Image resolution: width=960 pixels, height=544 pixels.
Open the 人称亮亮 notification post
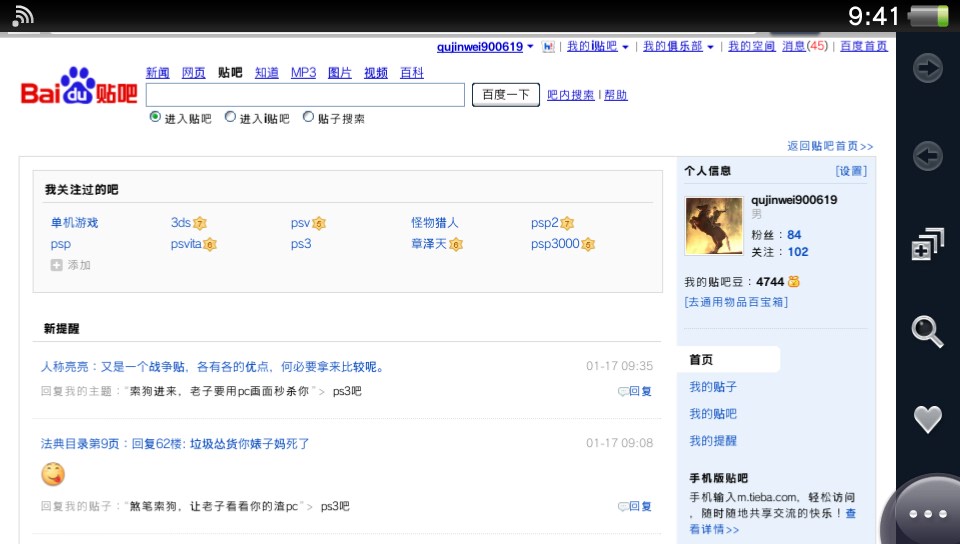213,367
